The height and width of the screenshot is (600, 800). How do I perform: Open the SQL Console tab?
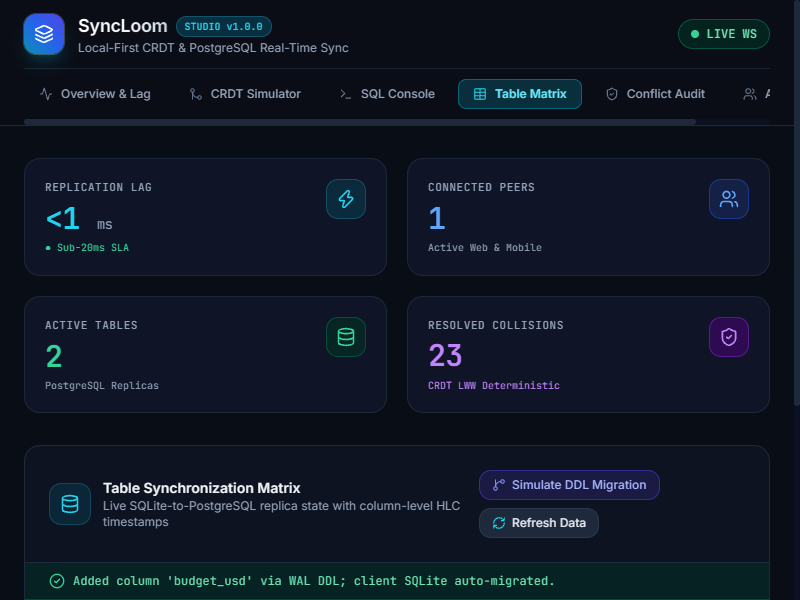pos(388,94)
